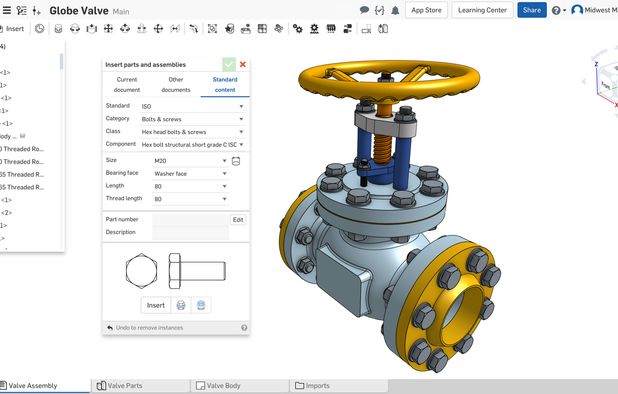Open the Midwest user account menu
Image resolution: width=618 pixels, height=394 pixels.
coord(594,10)
